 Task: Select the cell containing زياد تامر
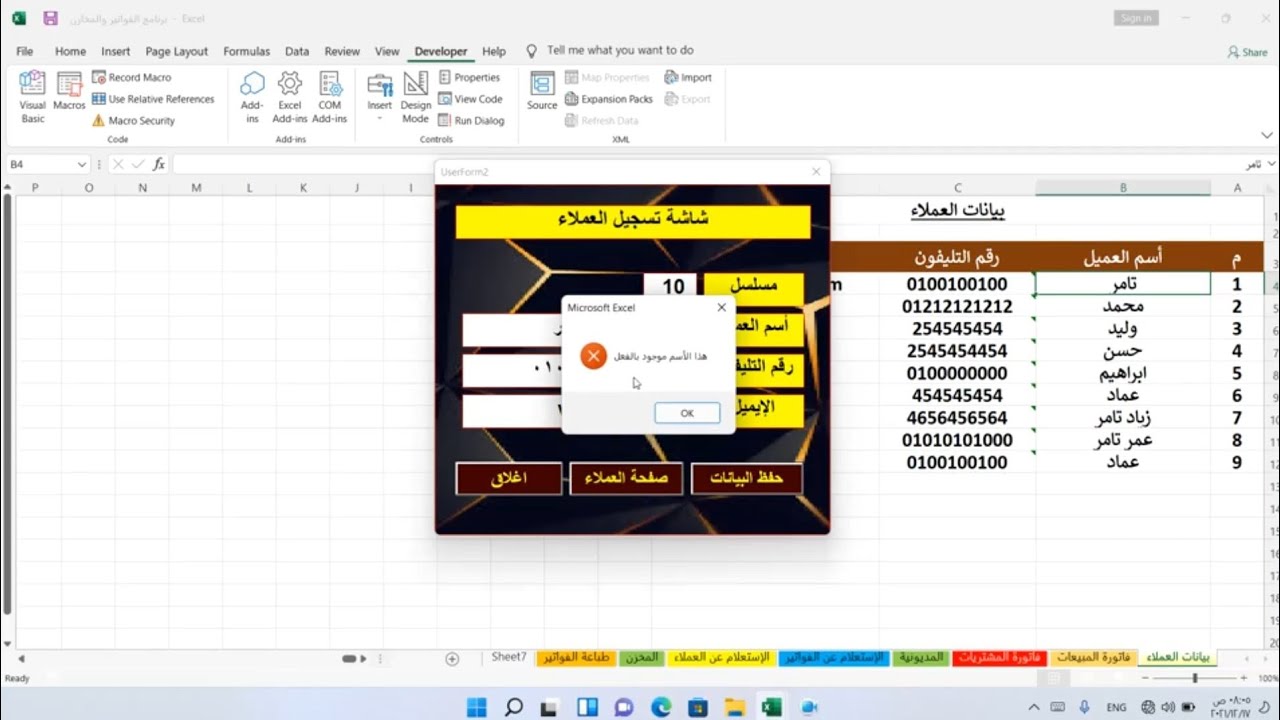[1123, 418]
